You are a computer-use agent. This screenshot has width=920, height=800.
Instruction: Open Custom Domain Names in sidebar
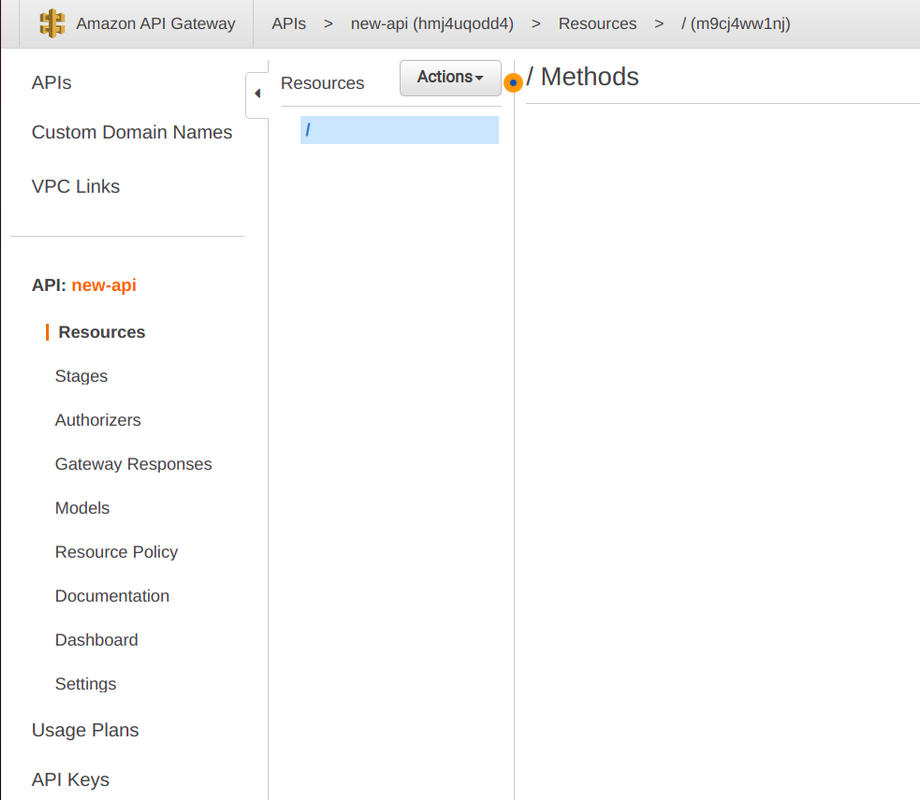tap(132, 132)
